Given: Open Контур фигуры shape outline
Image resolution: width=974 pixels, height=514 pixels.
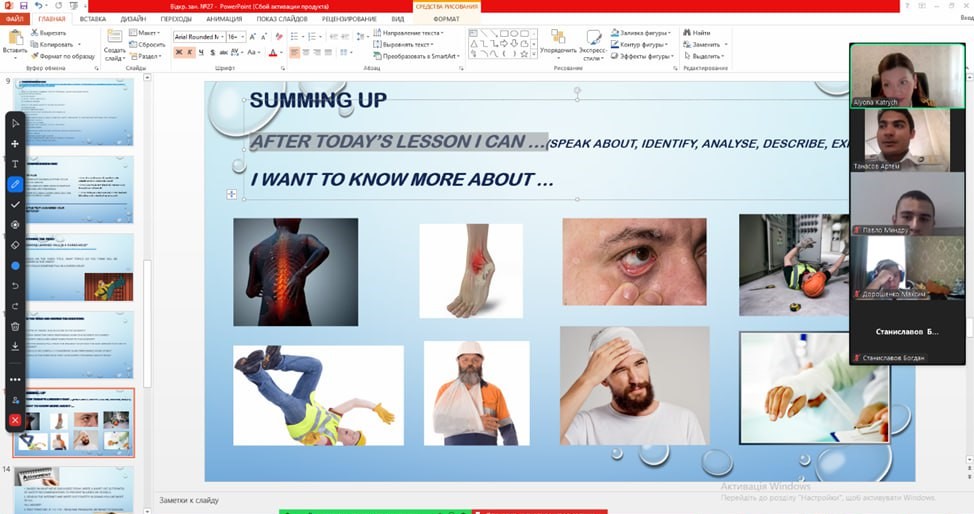Looking at the screenshot, I should coord(640,44).
